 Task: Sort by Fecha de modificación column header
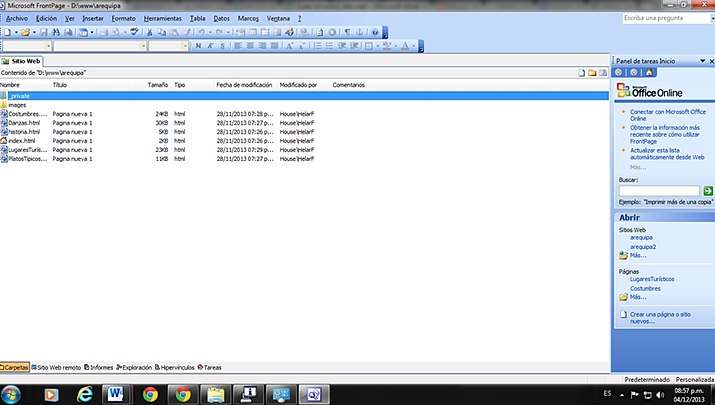pos(244,85)
